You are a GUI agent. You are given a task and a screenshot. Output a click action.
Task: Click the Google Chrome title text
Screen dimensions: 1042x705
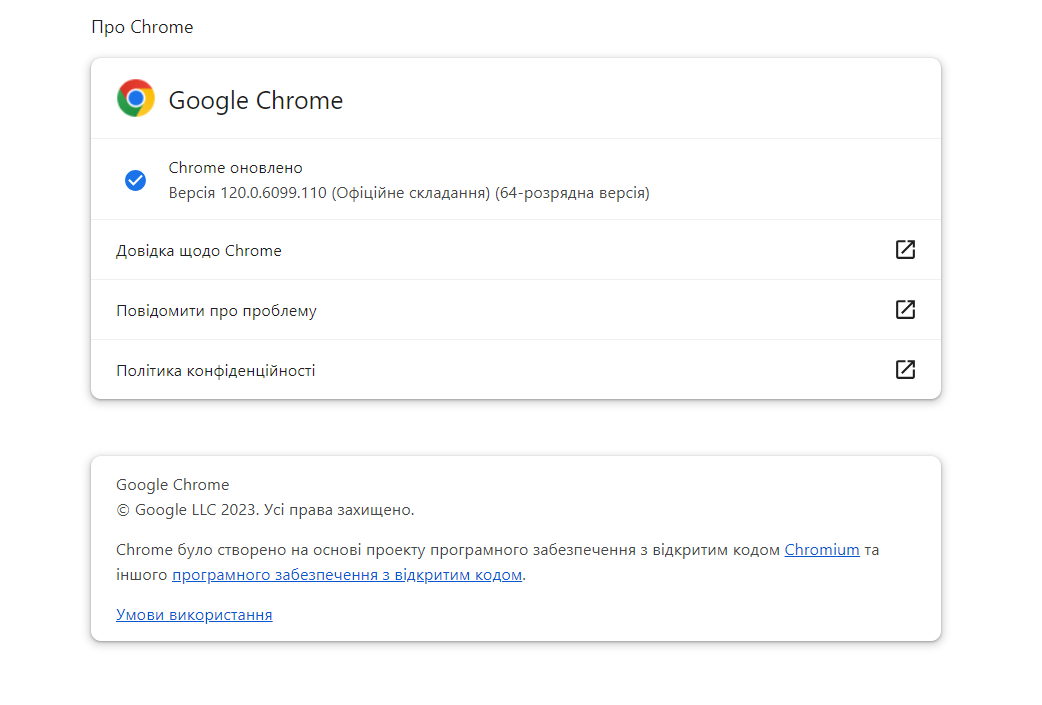(256, 100)
